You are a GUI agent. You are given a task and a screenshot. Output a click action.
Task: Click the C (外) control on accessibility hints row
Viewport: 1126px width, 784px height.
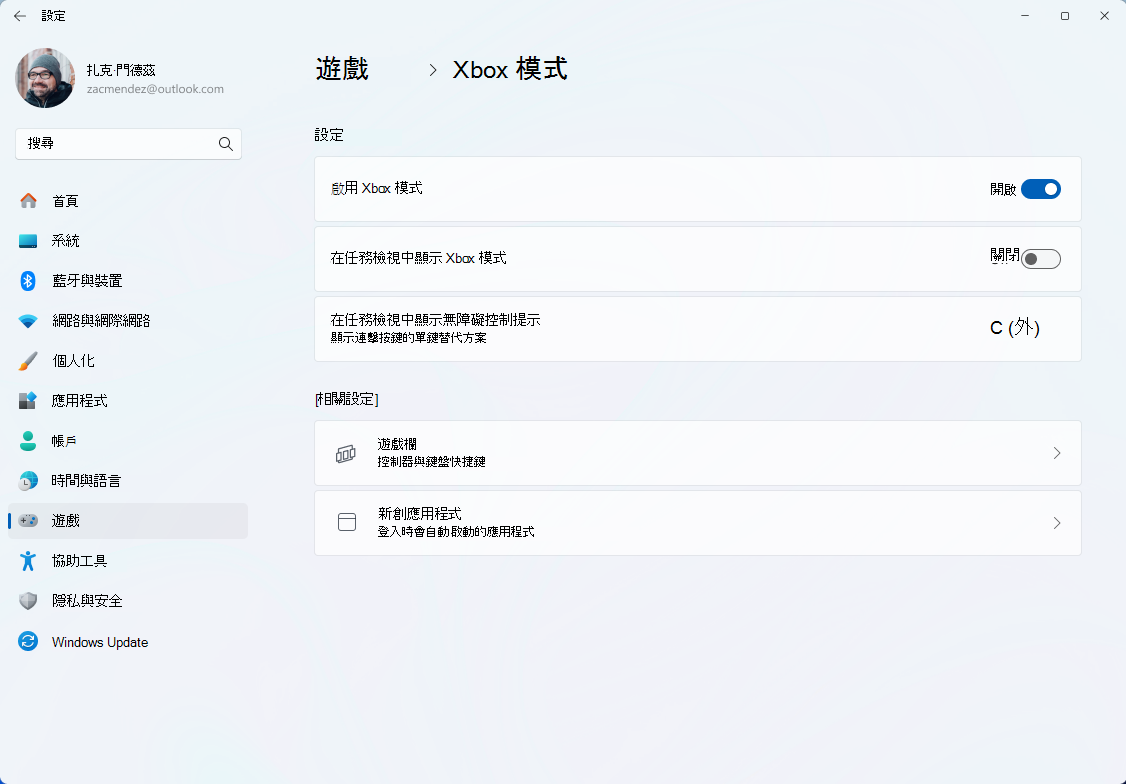(1015, 328)
